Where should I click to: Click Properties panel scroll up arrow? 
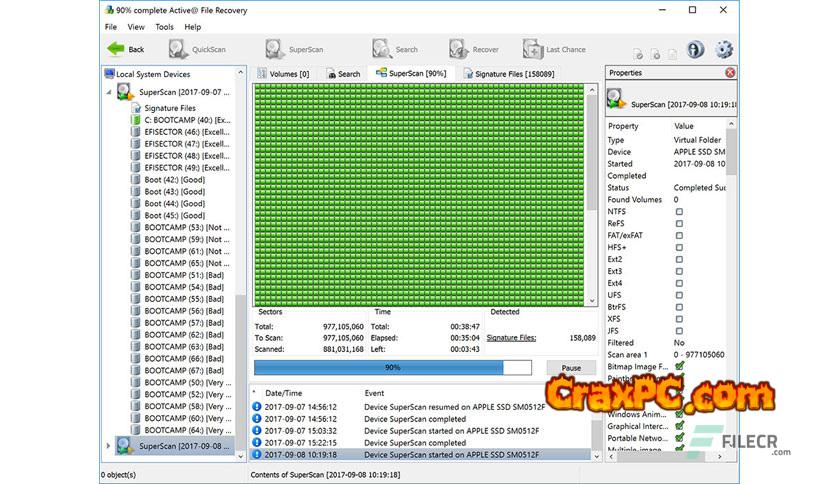pos(731,124)
